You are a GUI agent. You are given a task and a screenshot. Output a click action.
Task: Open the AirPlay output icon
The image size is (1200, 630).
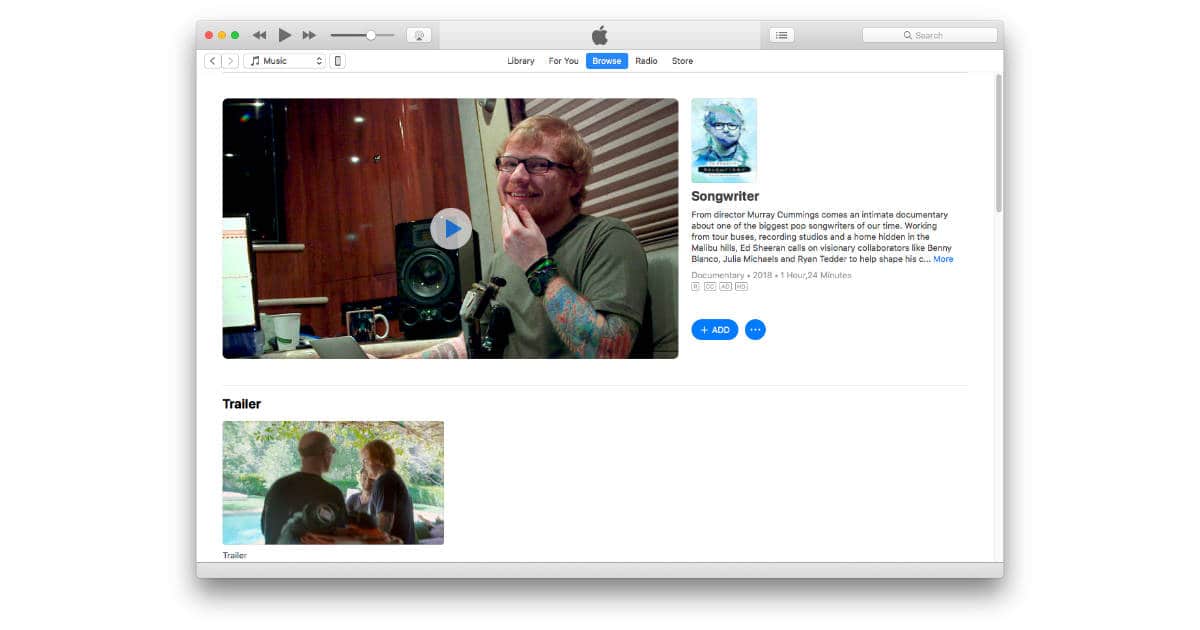(419, 35)
